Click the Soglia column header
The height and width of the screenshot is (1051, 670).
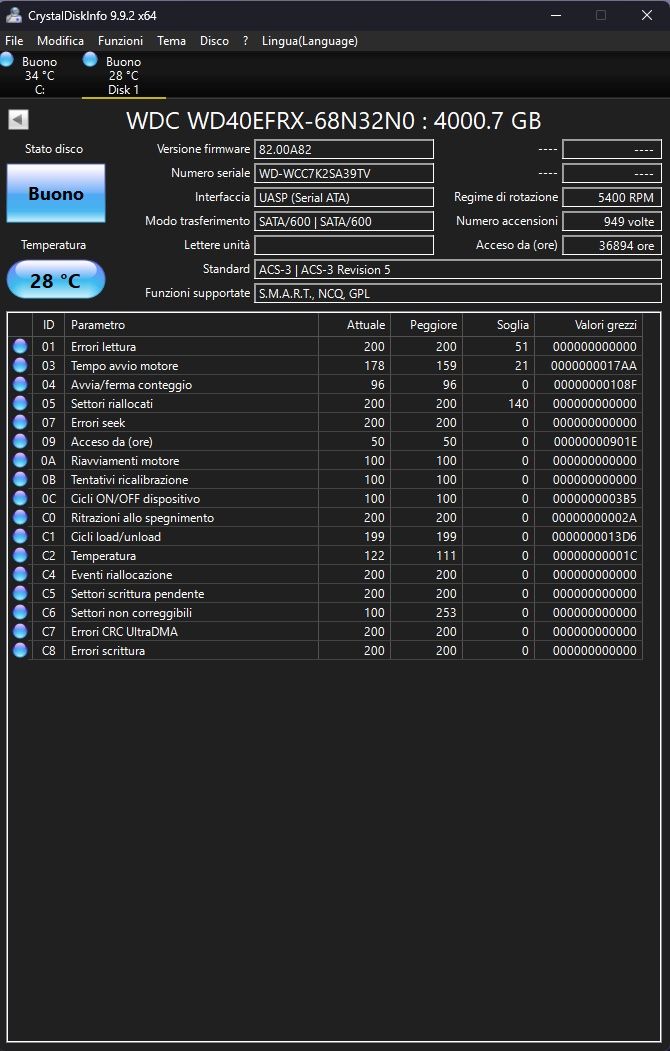tap(498, 325)
